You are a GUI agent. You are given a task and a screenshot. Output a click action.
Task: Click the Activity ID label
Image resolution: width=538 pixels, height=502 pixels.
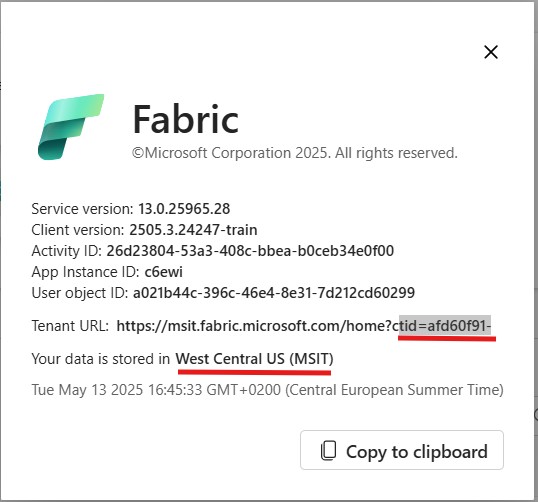pyautogui.click(x=67, y=251)
